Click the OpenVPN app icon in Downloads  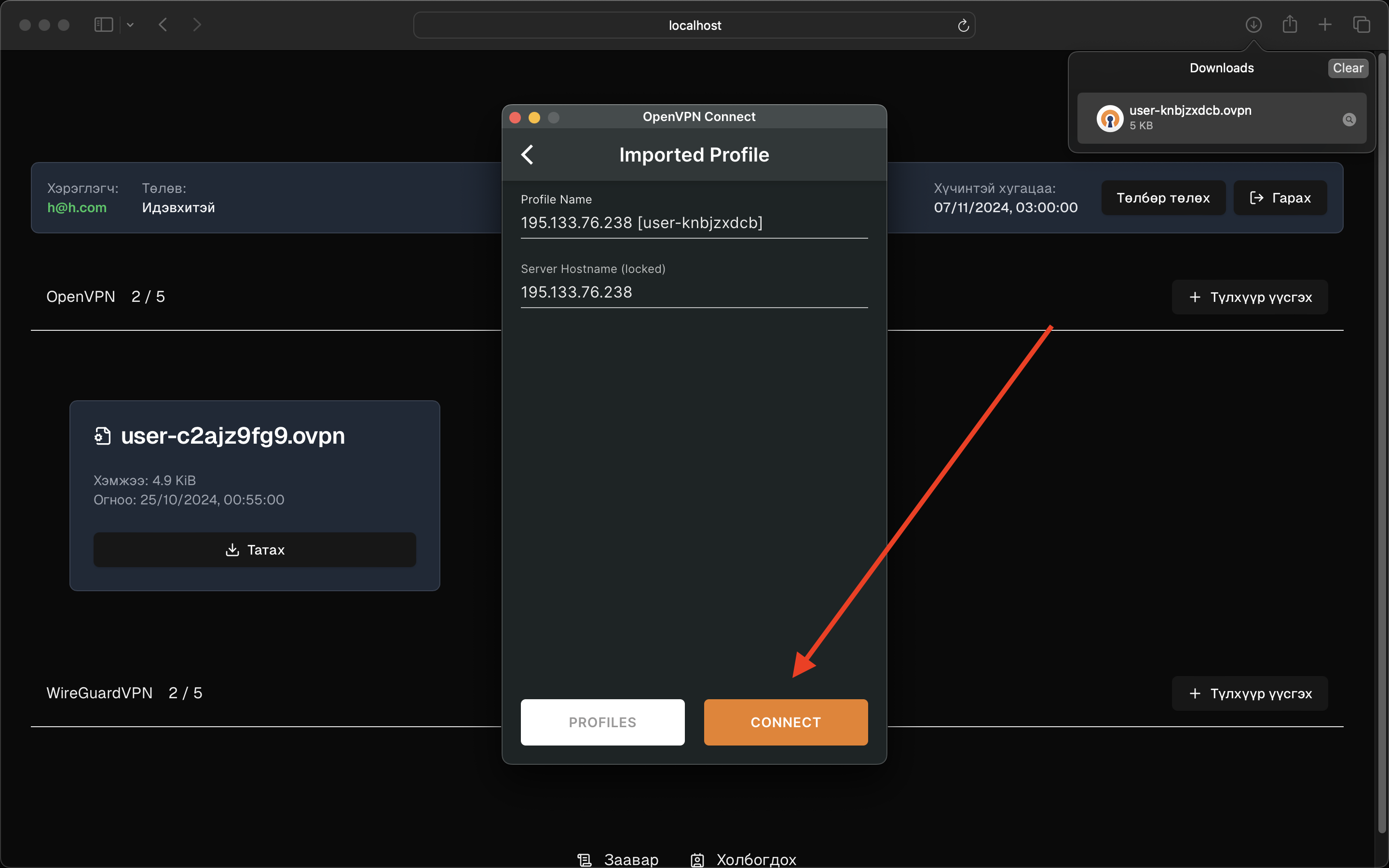coord(1109,118)
